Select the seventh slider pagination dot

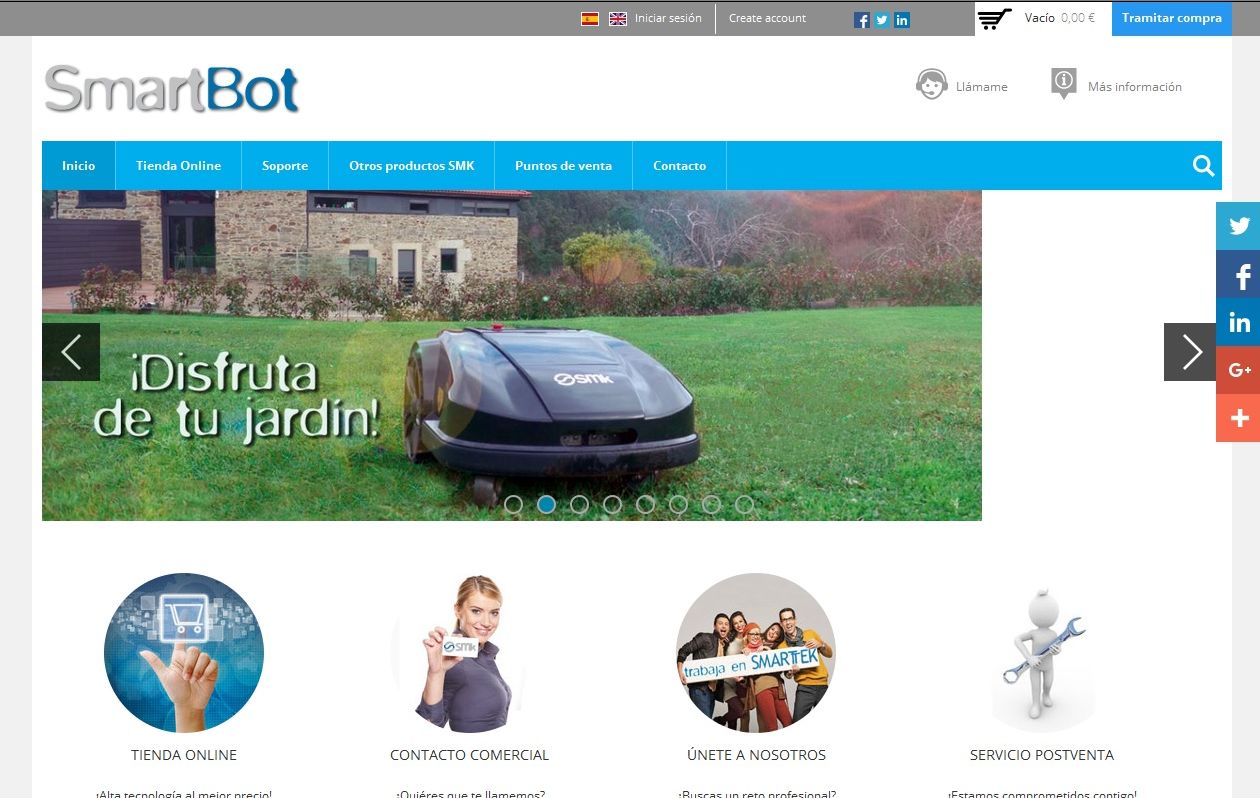pyautogui.click(x=711, y=505)
